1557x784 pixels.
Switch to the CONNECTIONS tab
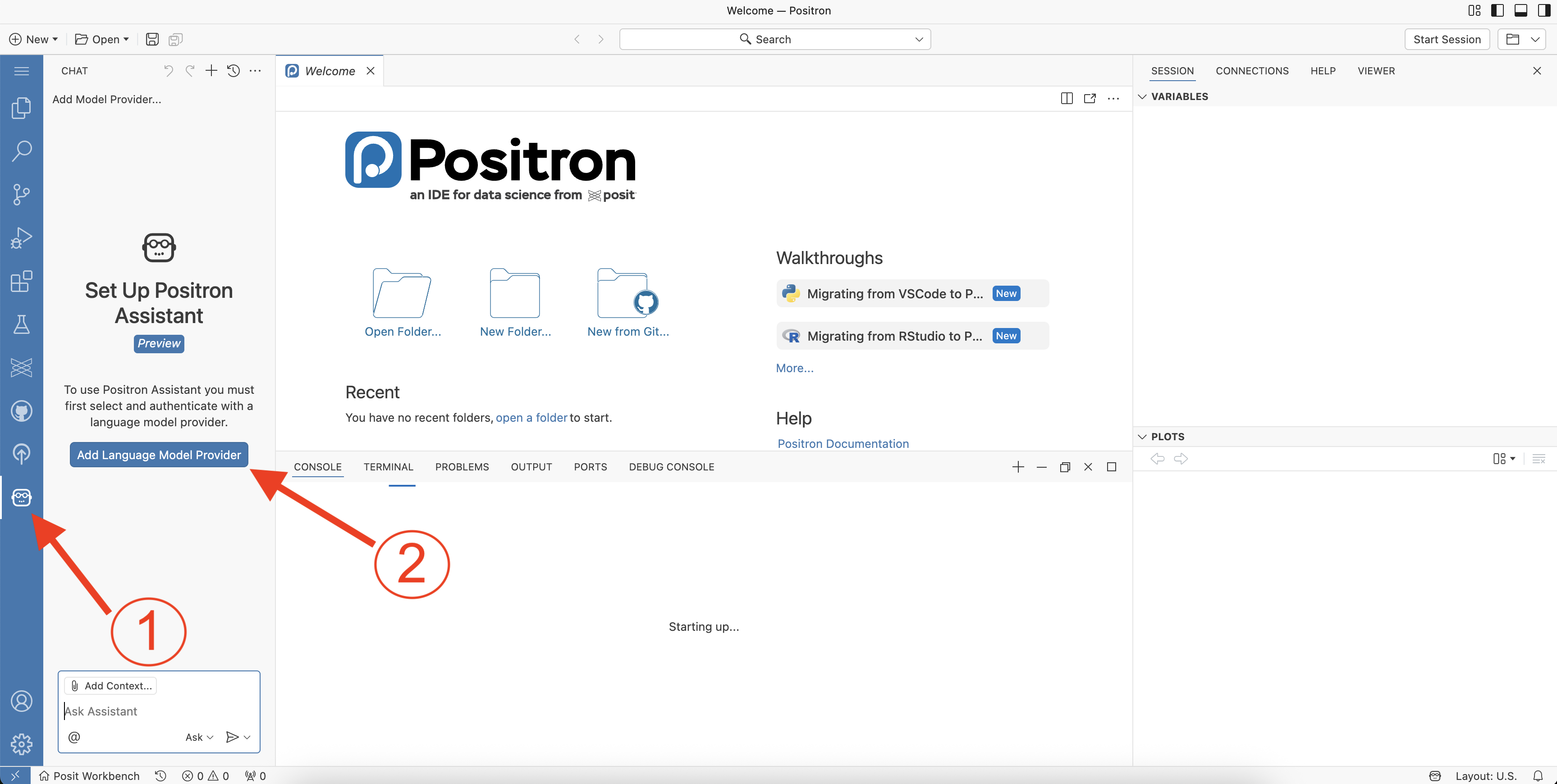[1252, 71]
